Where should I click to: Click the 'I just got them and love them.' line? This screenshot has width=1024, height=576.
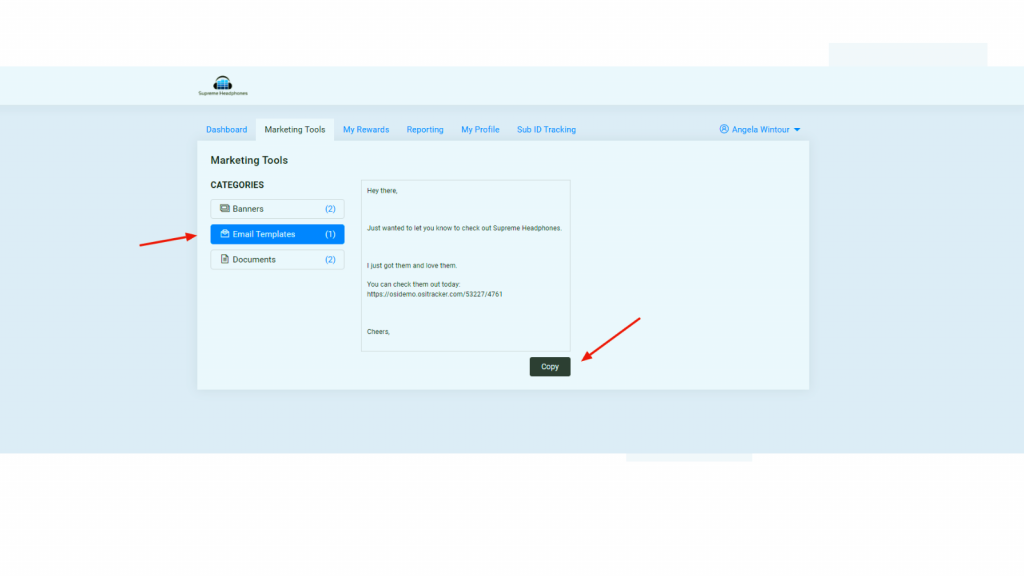coord(411,266)
